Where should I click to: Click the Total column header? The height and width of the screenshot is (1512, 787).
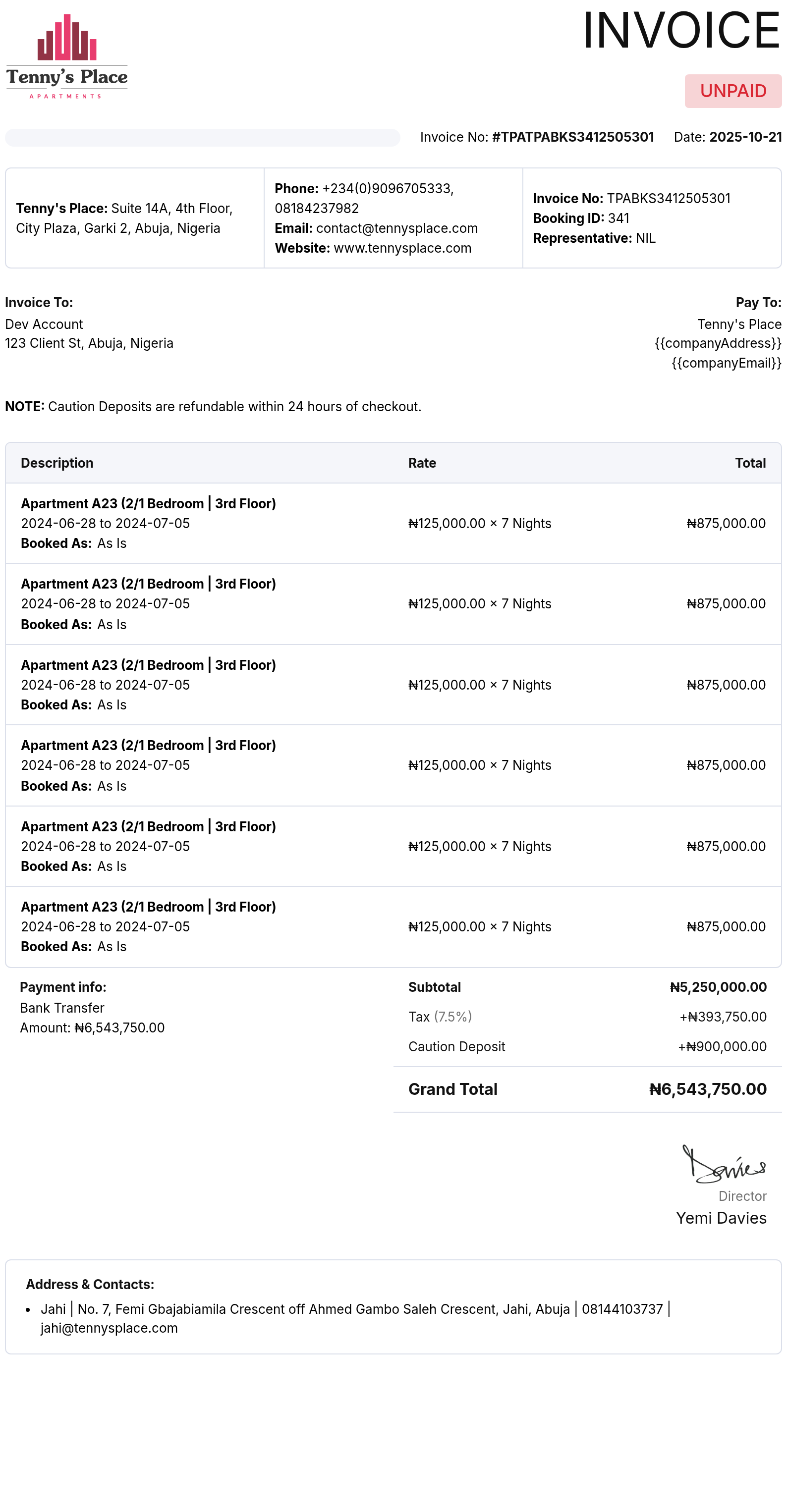tap(749, 463)
